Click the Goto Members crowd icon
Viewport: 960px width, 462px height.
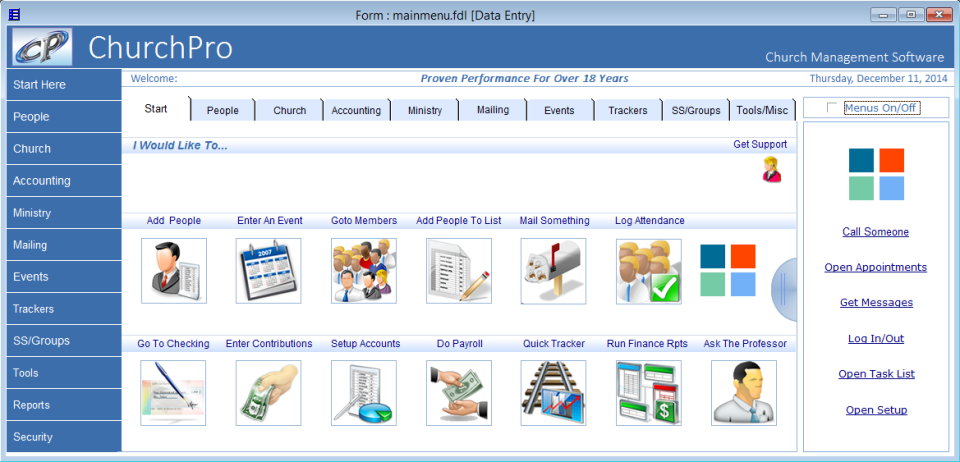364,270
